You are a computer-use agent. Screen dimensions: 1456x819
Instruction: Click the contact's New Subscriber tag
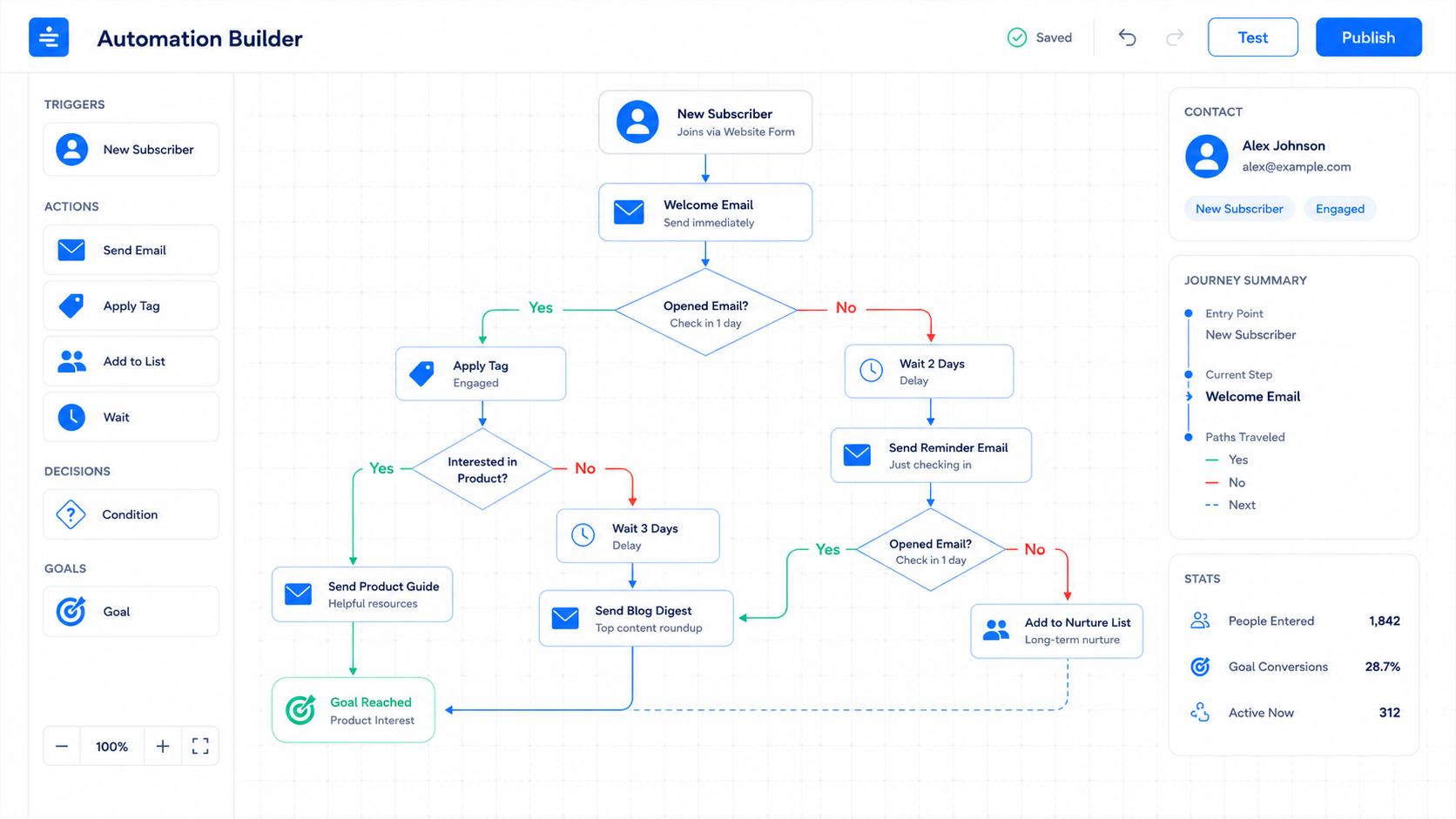pos(1239,209)
